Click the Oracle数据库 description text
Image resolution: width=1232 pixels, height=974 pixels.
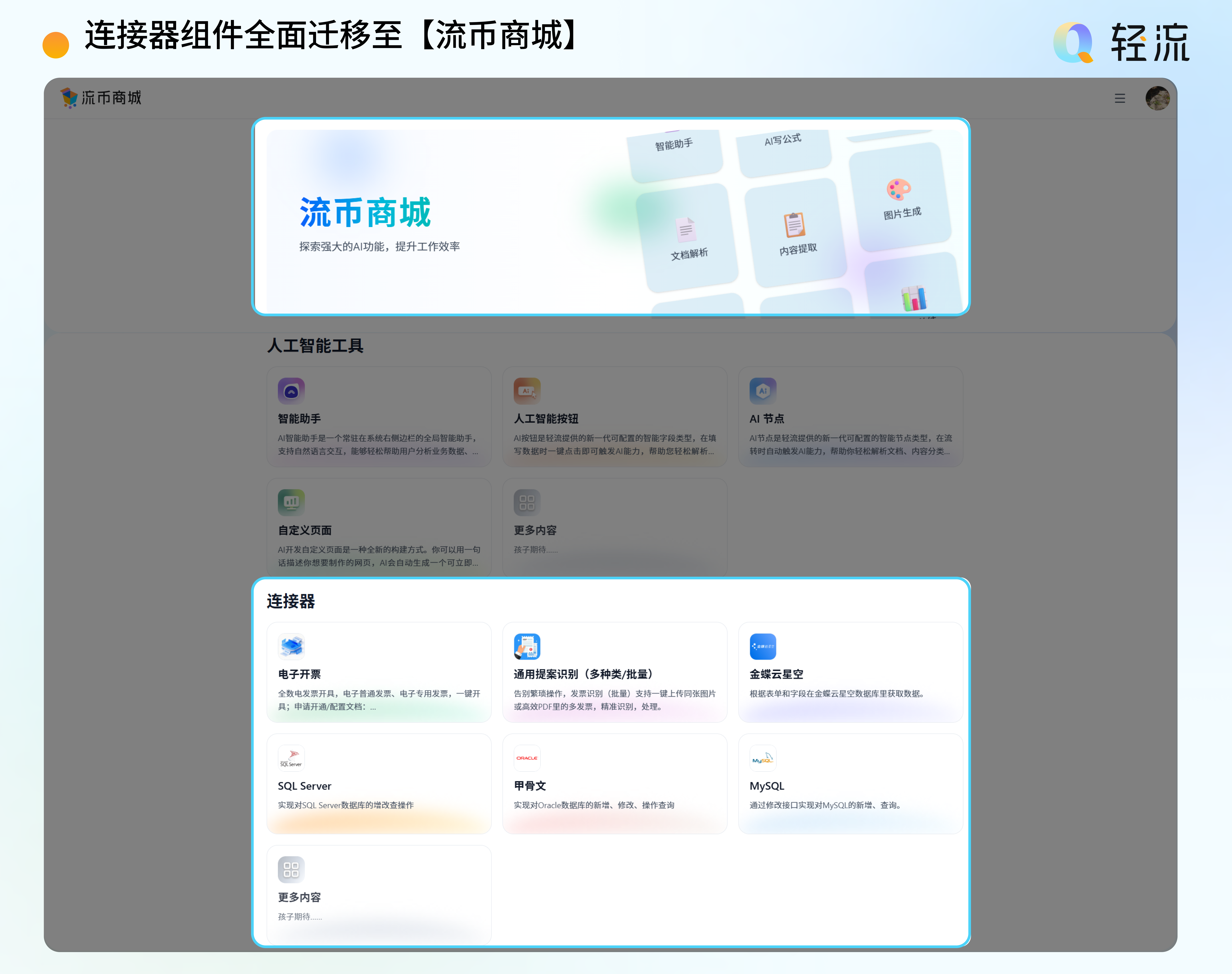click(x=594, y=805)
